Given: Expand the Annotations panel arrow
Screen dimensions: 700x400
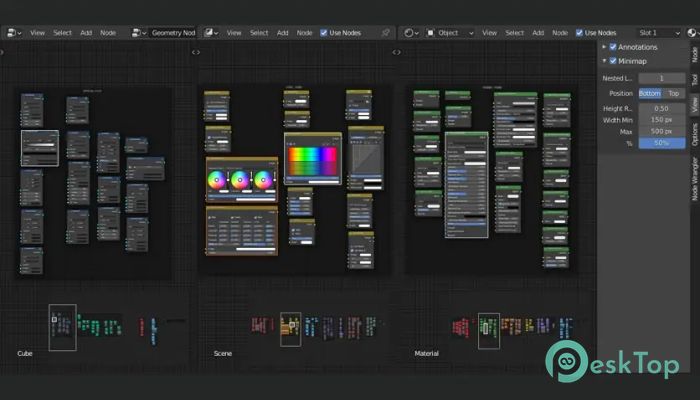Looking at the screenshot, I should pyautogui.click(x=604, y=47).
